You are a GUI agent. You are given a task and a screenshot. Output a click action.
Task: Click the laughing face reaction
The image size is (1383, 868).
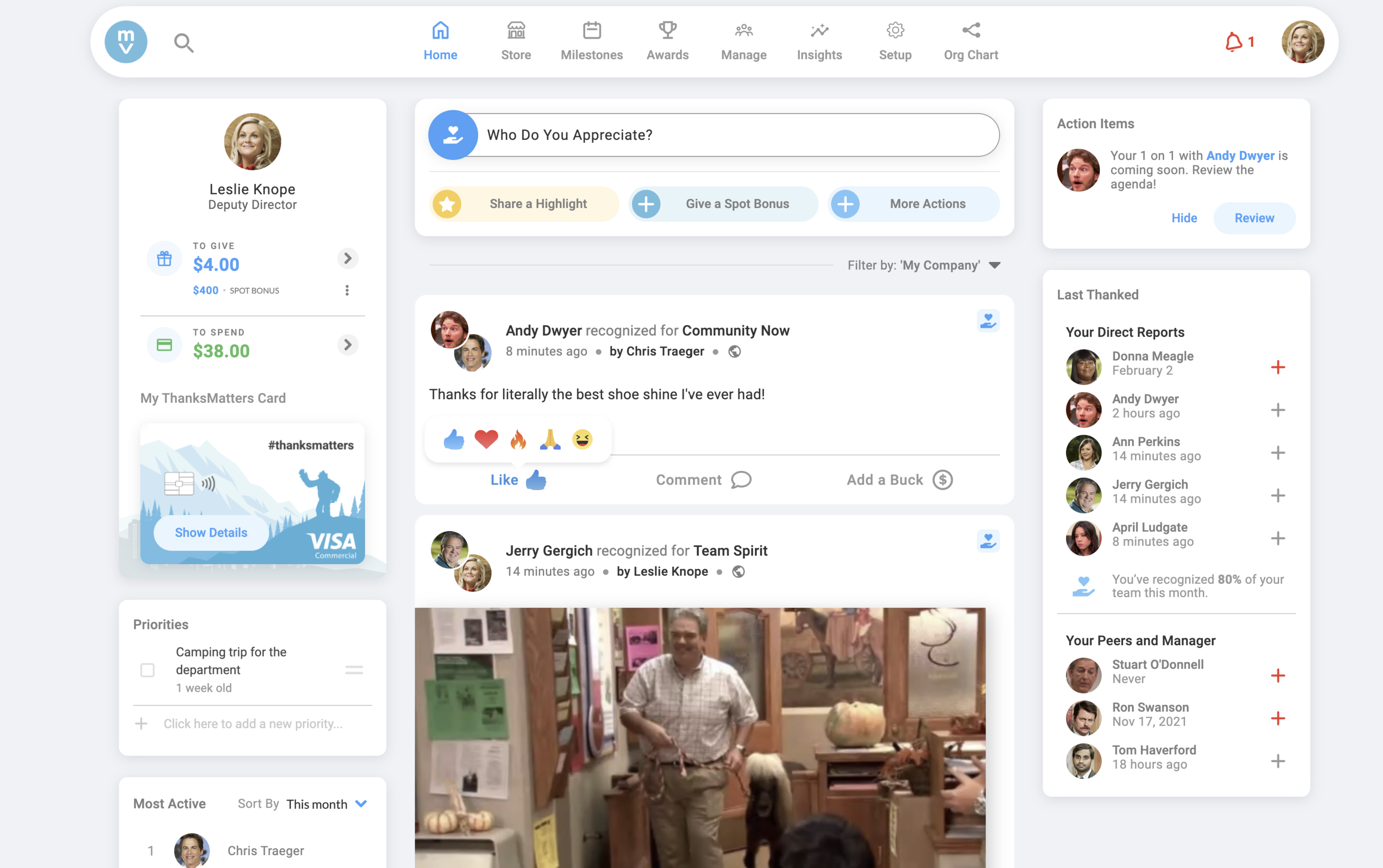click(x=582, y=440)
